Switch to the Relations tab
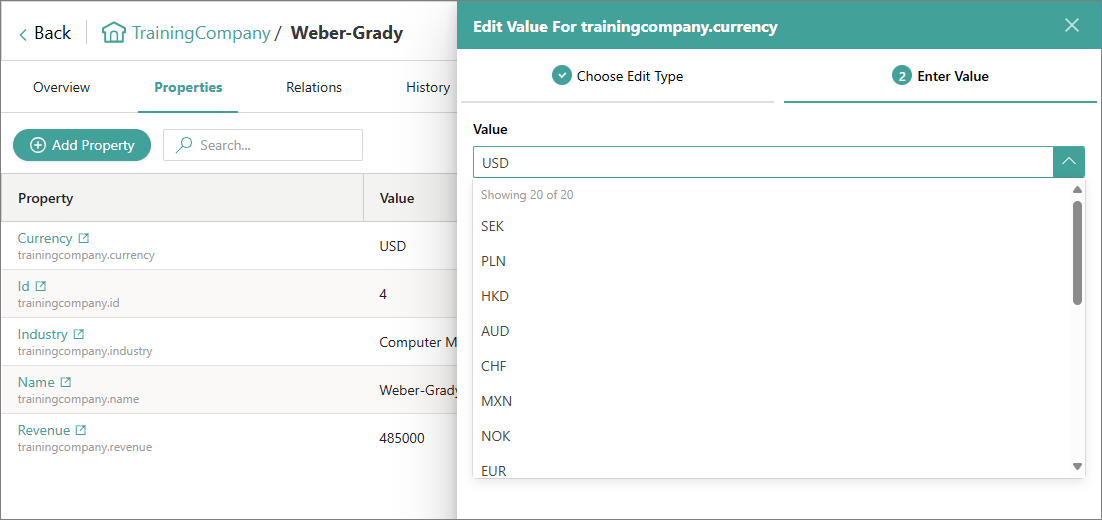1102x520 pixels. pyautogui.click(x=313, y=87)
